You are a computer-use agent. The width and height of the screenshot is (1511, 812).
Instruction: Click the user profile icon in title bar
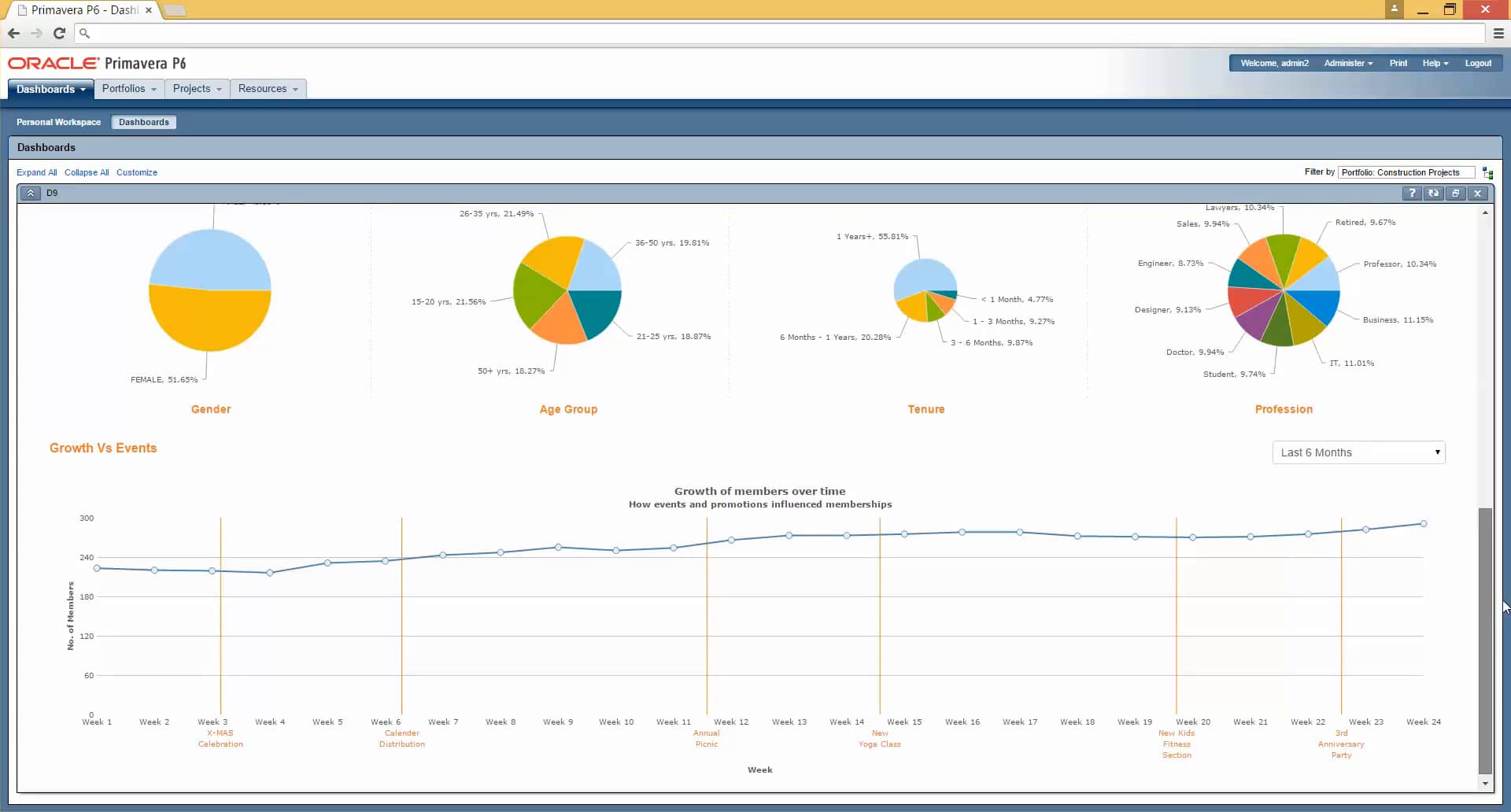pyautogui.click(x=1392, y=9)
